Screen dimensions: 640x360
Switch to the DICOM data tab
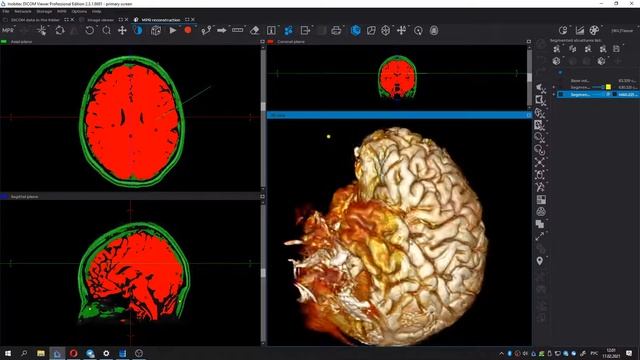click(35, 20)
